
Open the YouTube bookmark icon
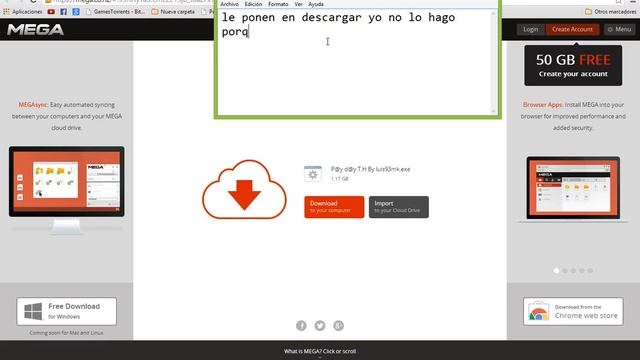pos(51,12)
